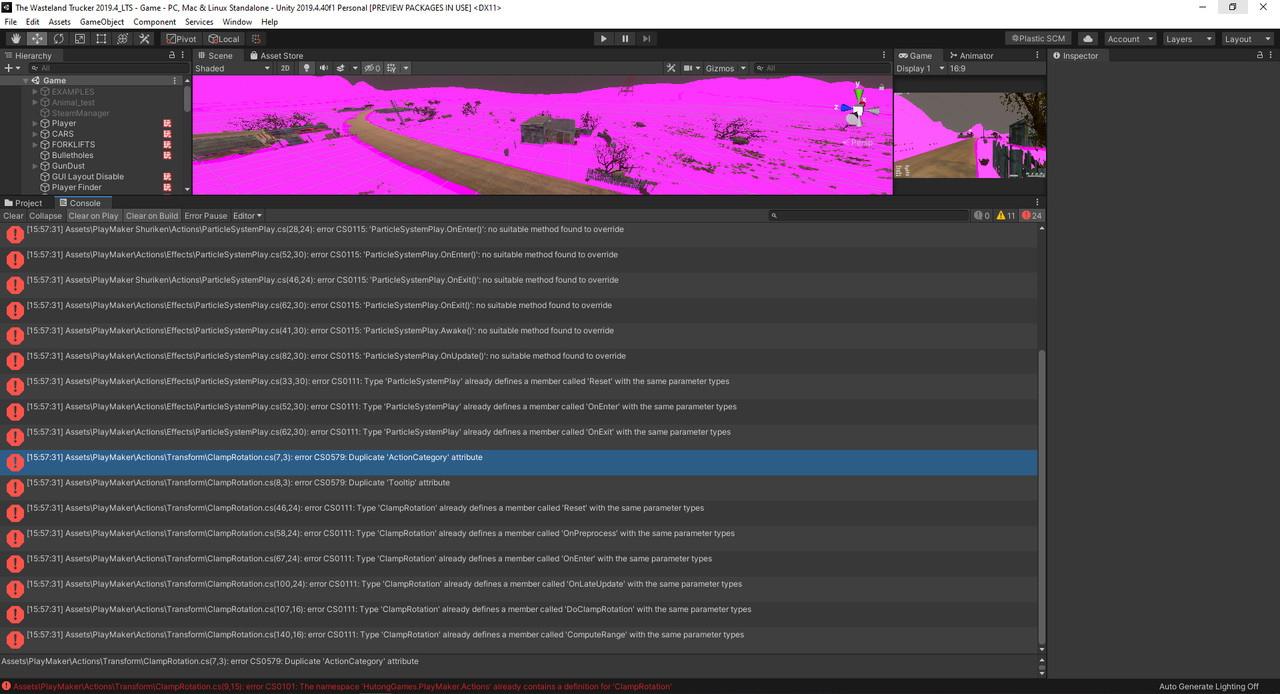Toggle Error Pause in Console
Screen dimensions: 1280x694
206,216
